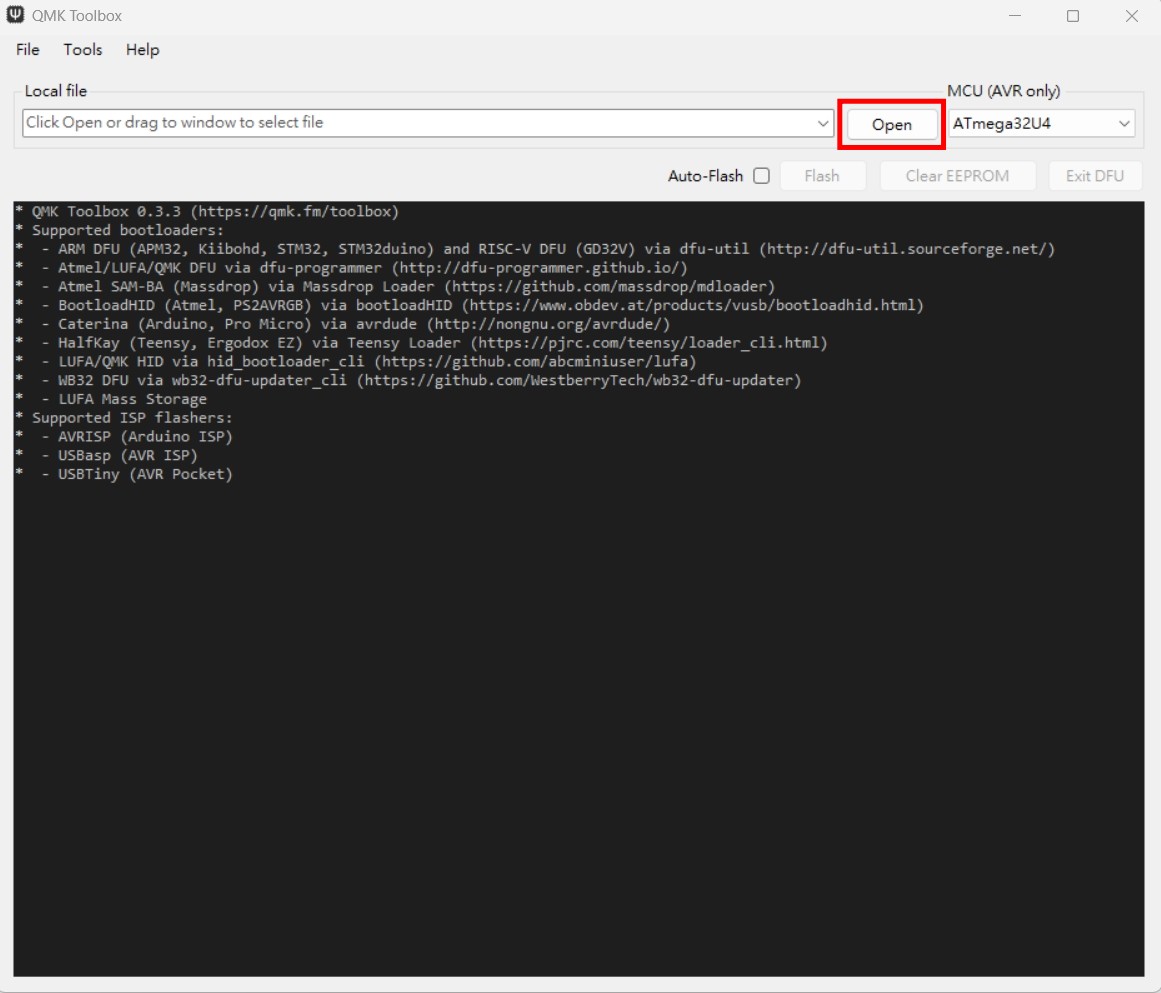The image size is (1161, 993).
Task: Click the Clear EEPROM button
Action: 957,176
